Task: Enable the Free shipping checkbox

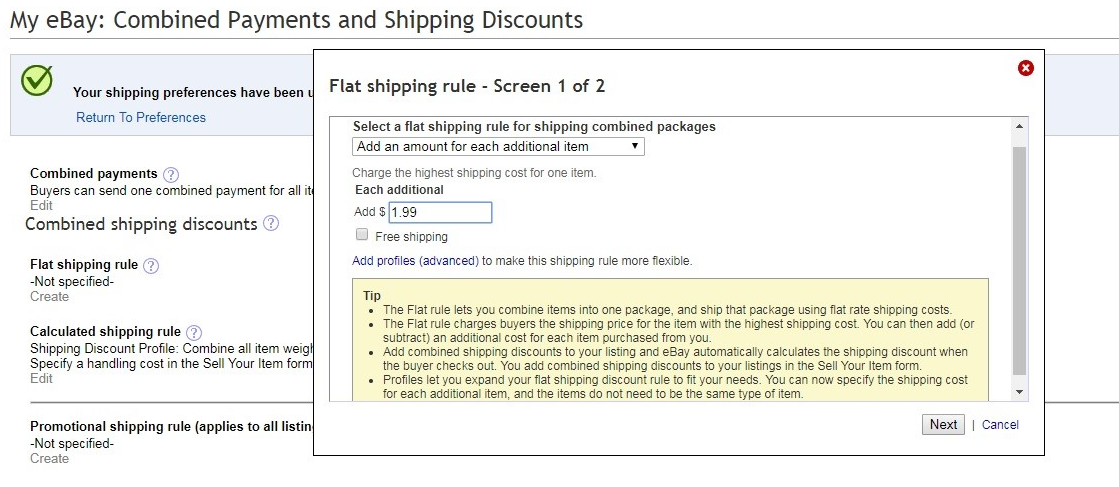Action: coord(362,235)
